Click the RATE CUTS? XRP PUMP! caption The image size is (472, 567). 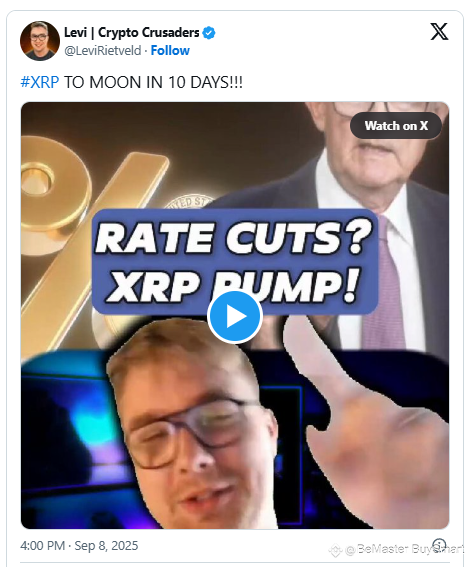click(x=234, y=261)
